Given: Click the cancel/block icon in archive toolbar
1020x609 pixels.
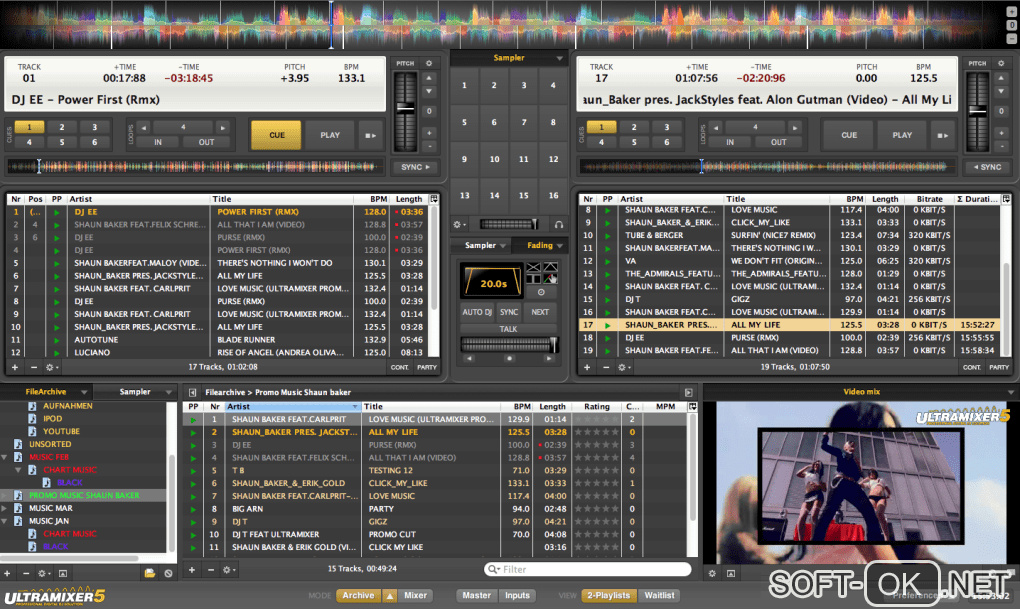Looking at the screenshot, I should [168, 573].
